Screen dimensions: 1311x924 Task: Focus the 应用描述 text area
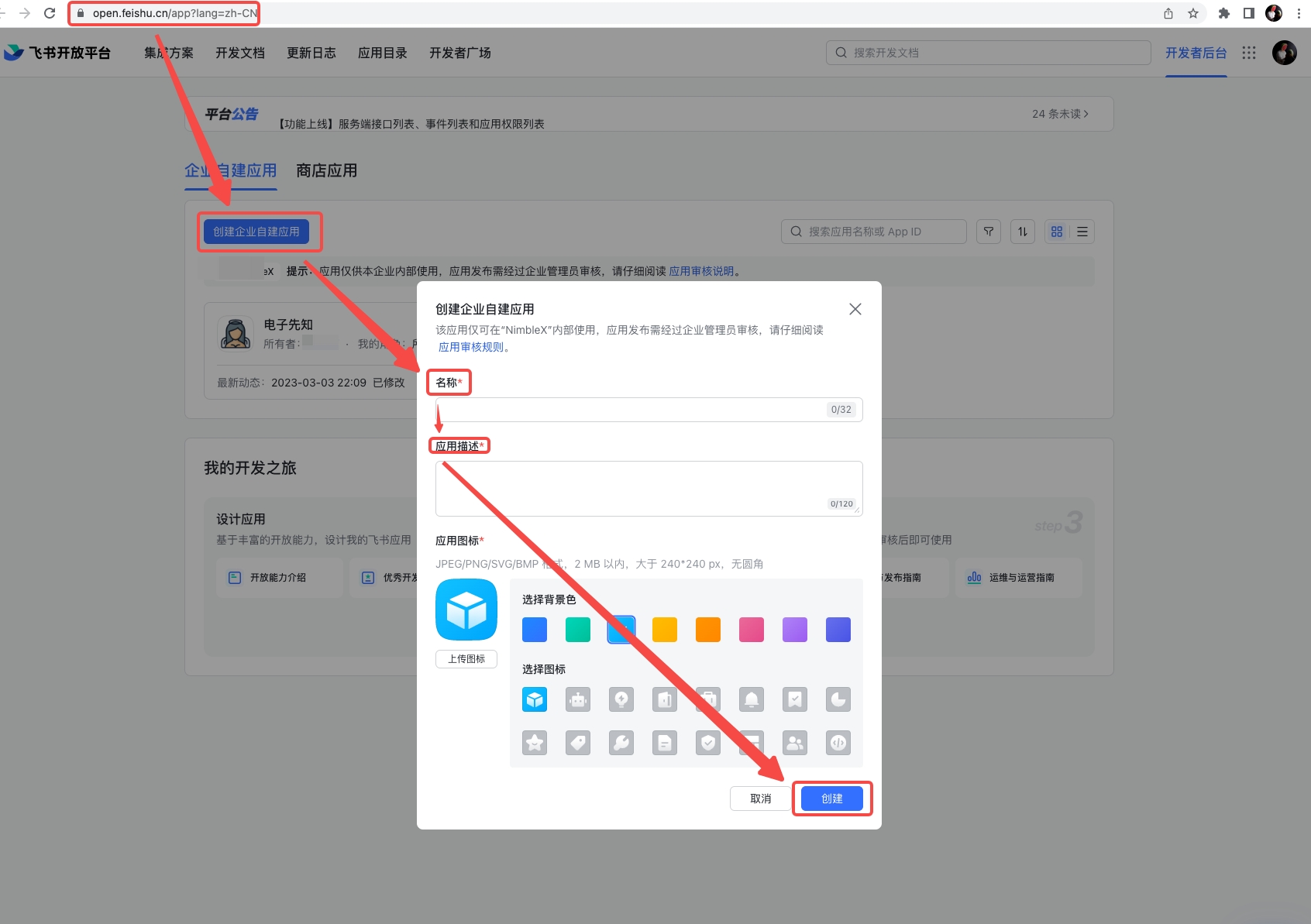click(649, 489)
